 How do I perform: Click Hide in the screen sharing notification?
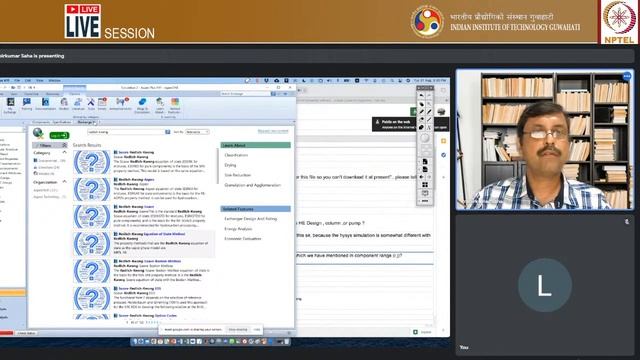257,329
